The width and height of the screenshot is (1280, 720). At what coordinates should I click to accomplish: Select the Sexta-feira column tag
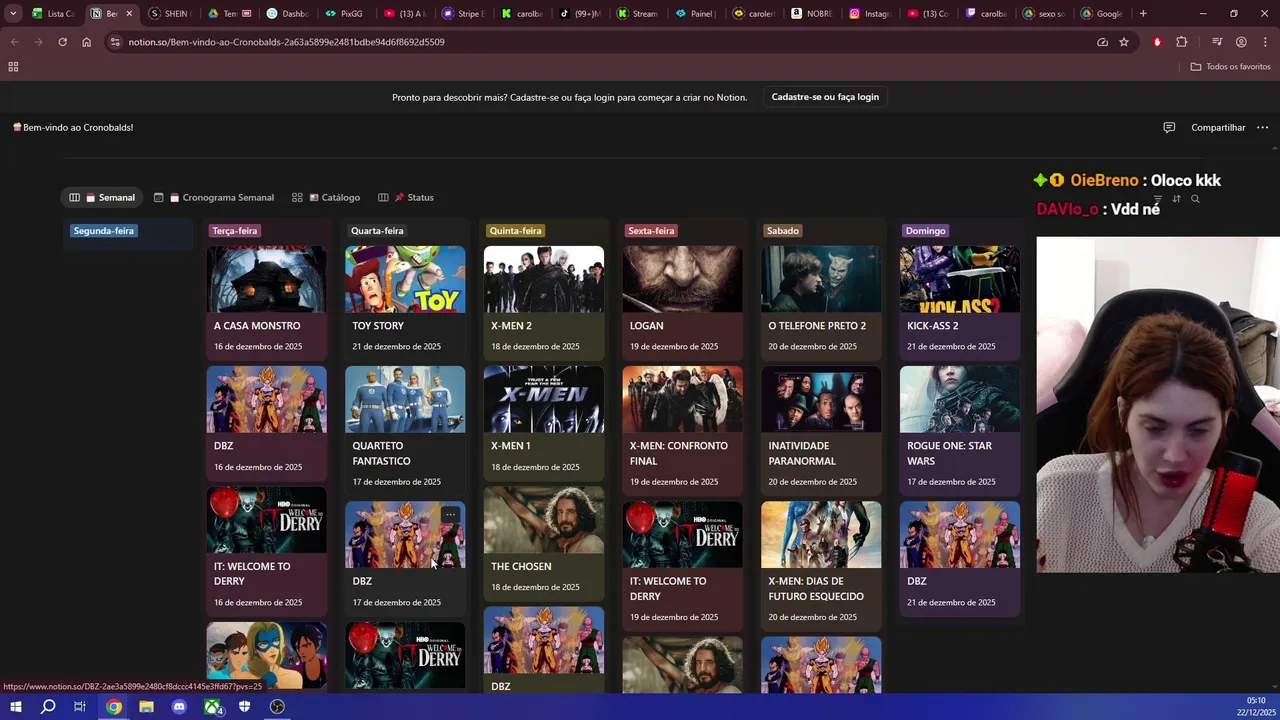[651, 231]
